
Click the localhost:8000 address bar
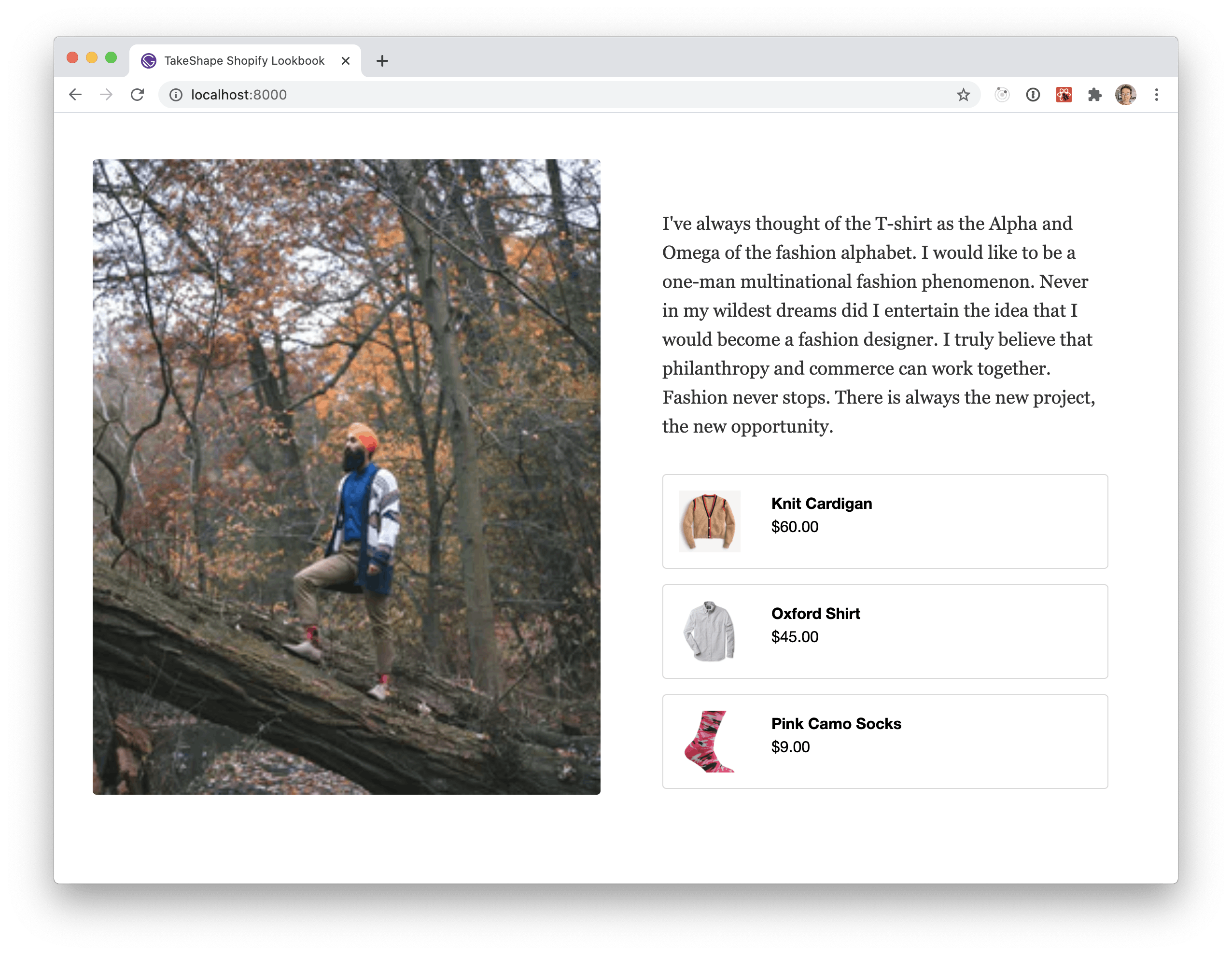(570, 95)
